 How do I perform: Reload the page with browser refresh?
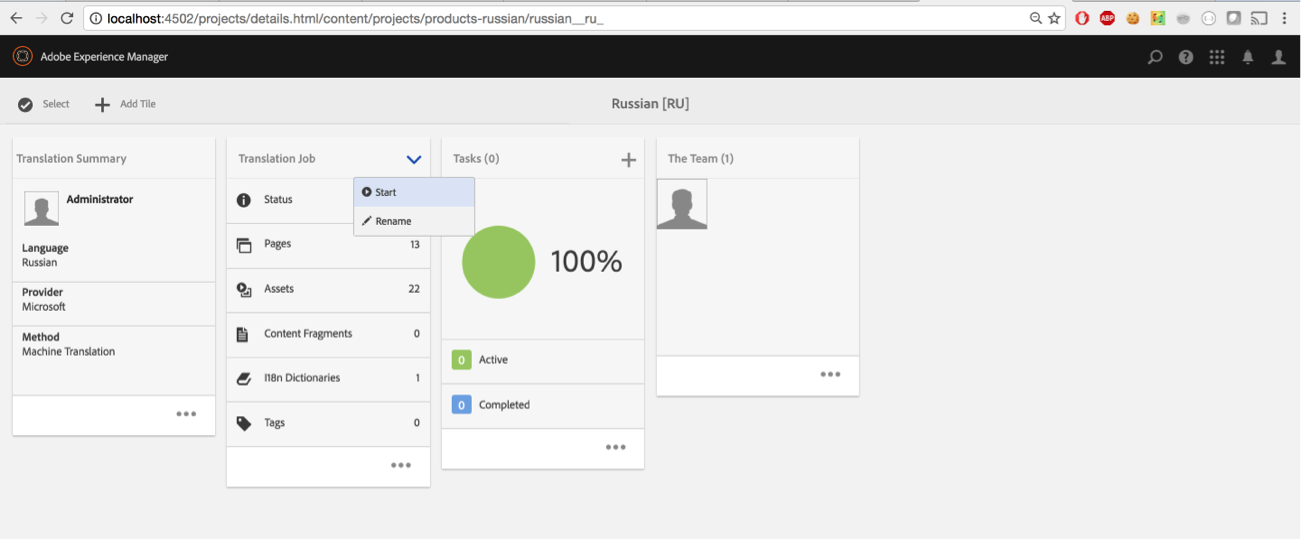click(67, 18)
